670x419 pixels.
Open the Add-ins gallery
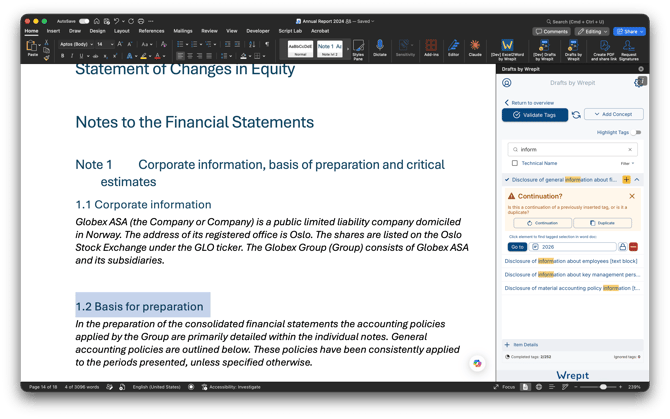(431, 48)
